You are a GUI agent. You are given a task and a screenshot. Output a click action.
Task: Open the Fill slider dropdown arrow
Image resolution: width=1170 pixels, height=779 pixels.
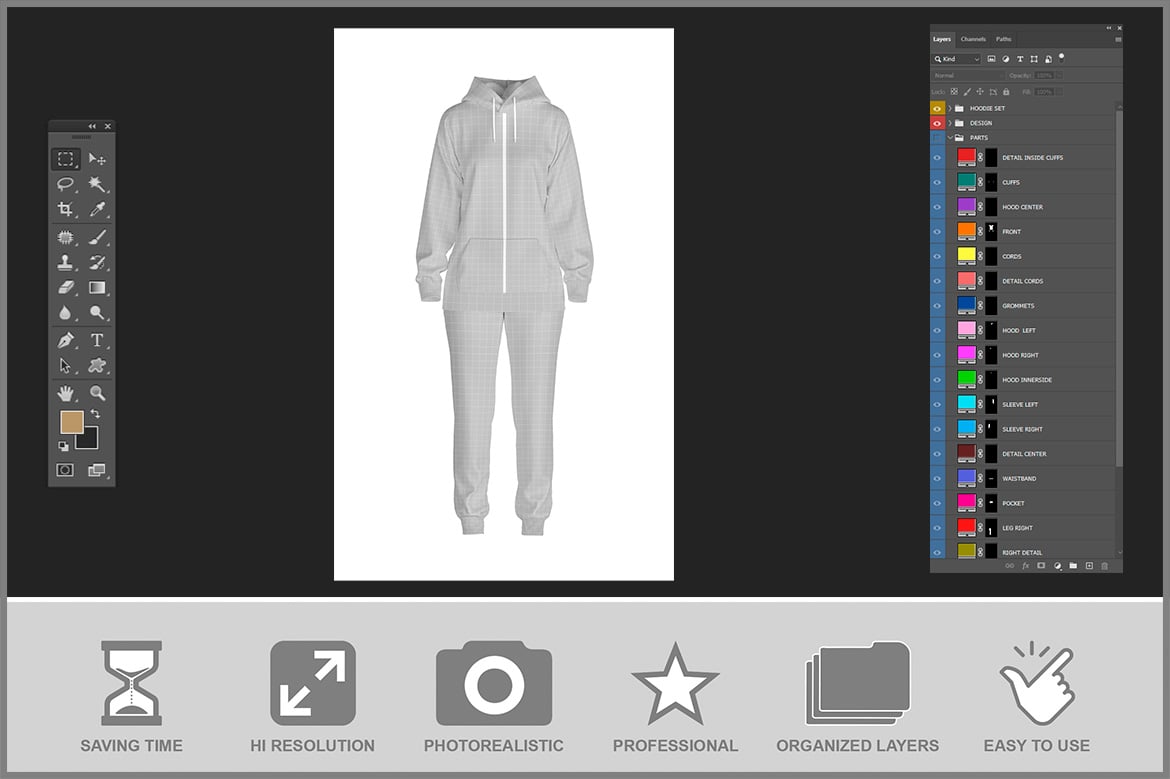(x=1059, y=92)
